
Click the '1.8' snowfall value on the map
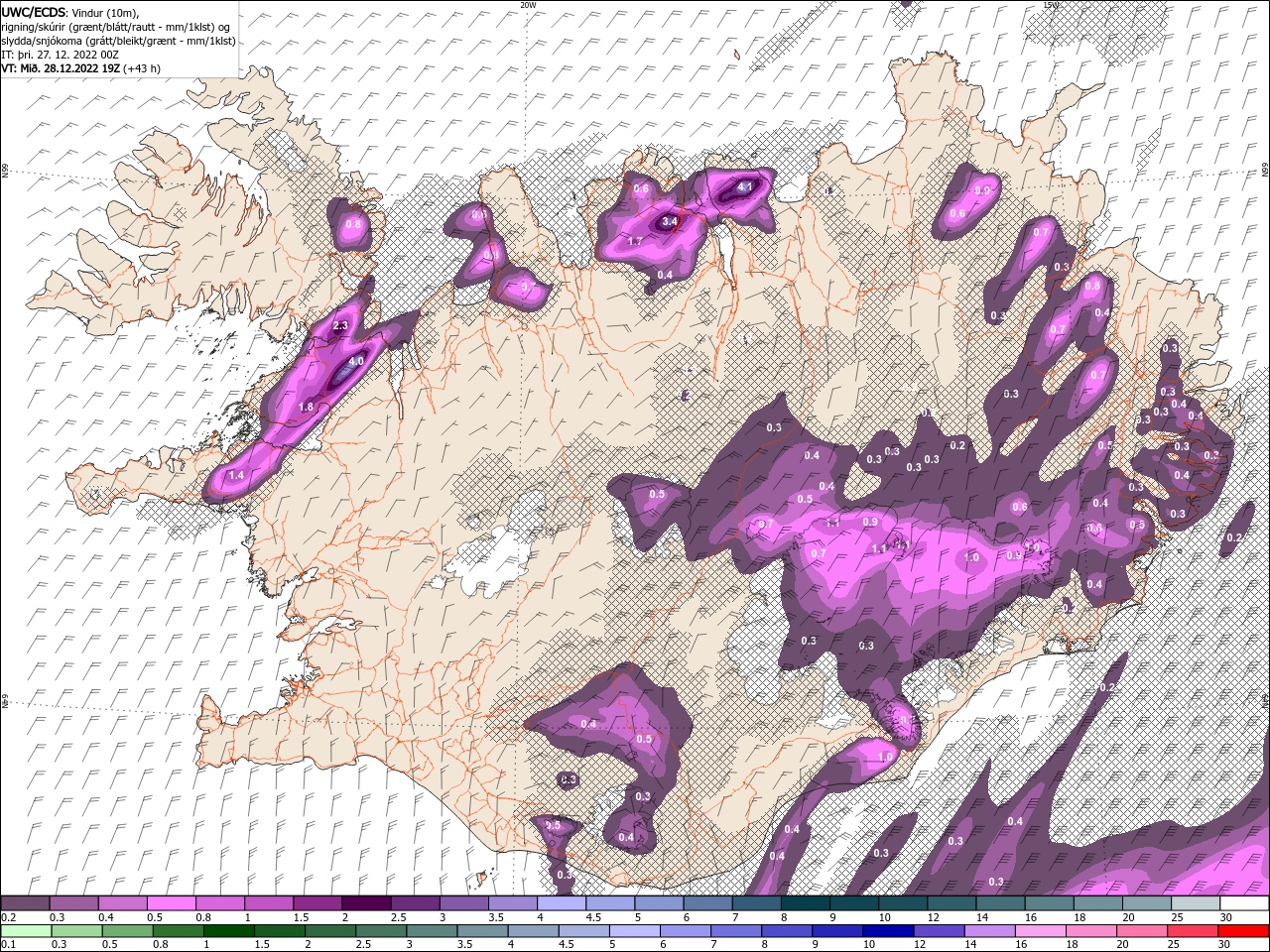[x=307, y=407]
